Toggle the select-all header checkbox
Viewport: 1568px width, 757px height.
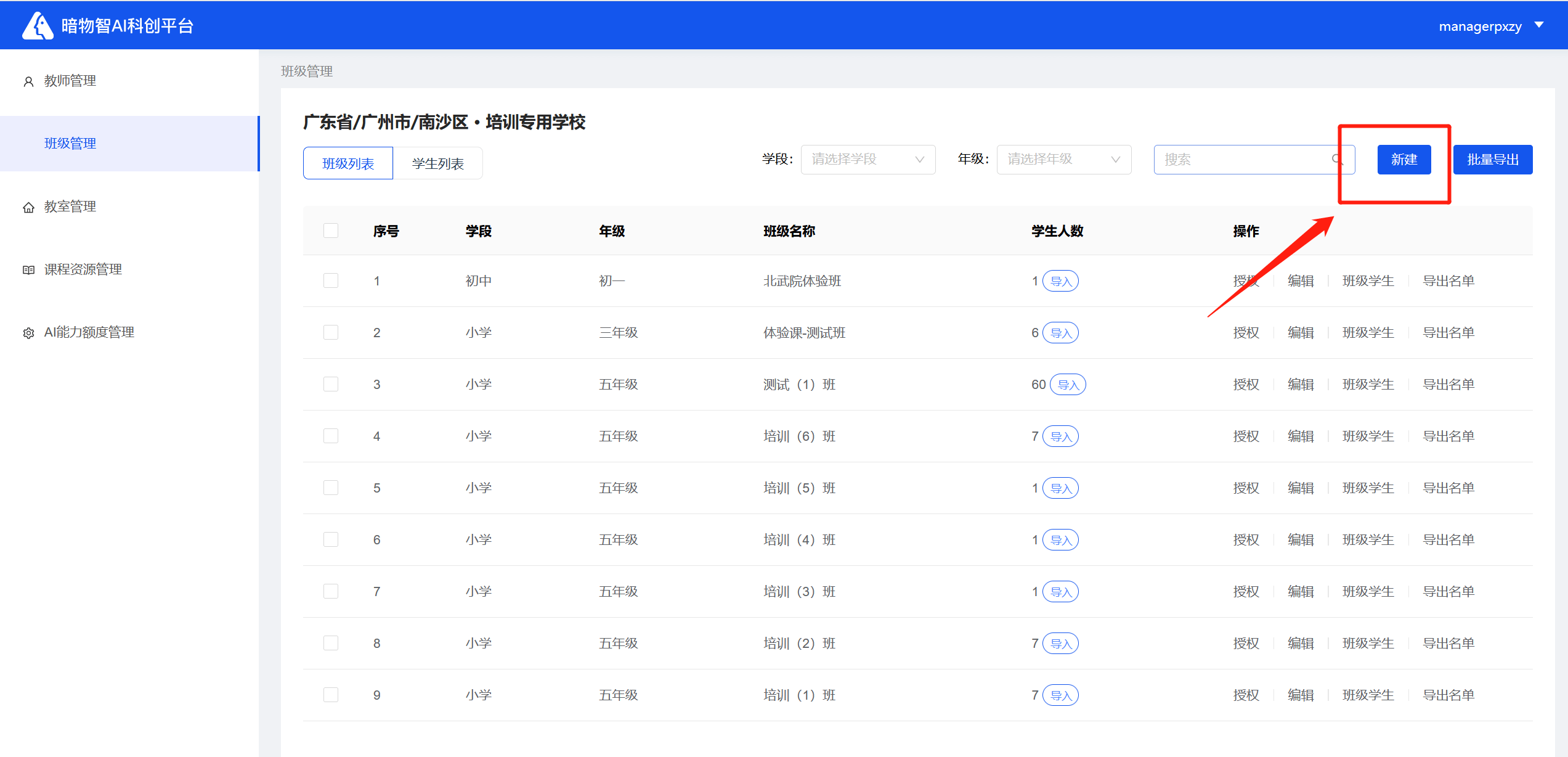331,231
